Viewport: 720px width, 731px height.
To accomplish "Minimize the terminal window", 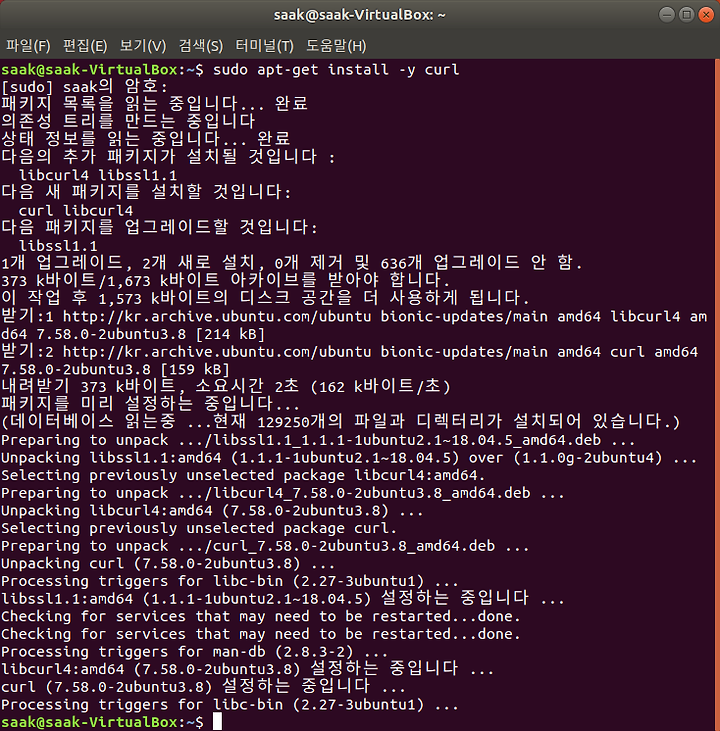I will point(667,15).
